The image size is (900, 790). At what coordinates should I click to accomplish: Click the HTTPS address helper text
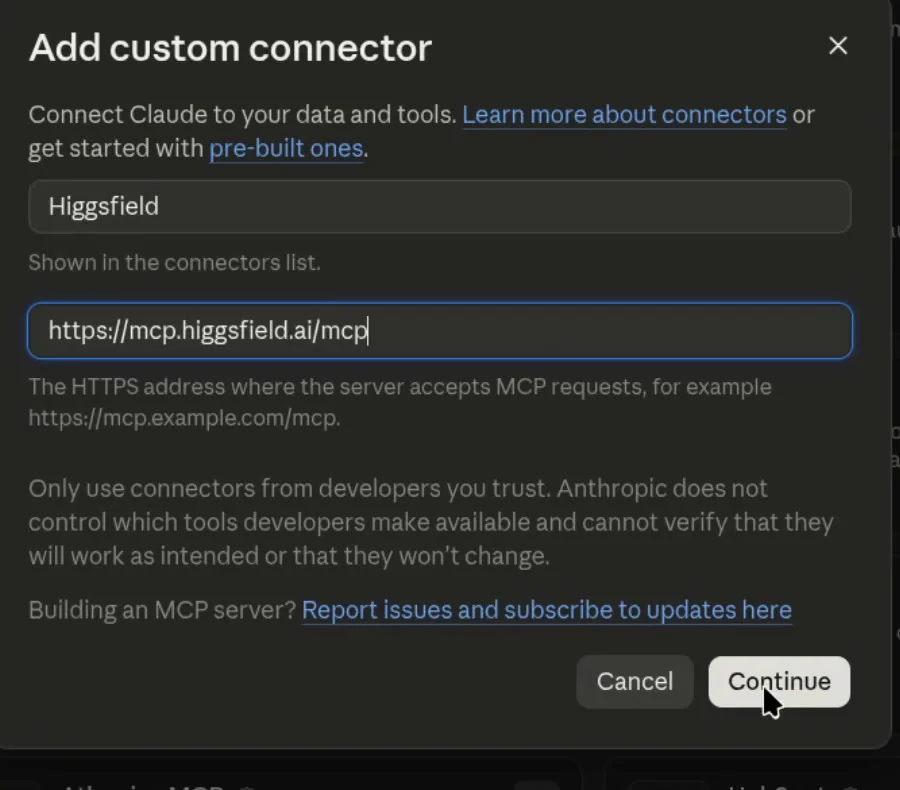pos(400,387)
